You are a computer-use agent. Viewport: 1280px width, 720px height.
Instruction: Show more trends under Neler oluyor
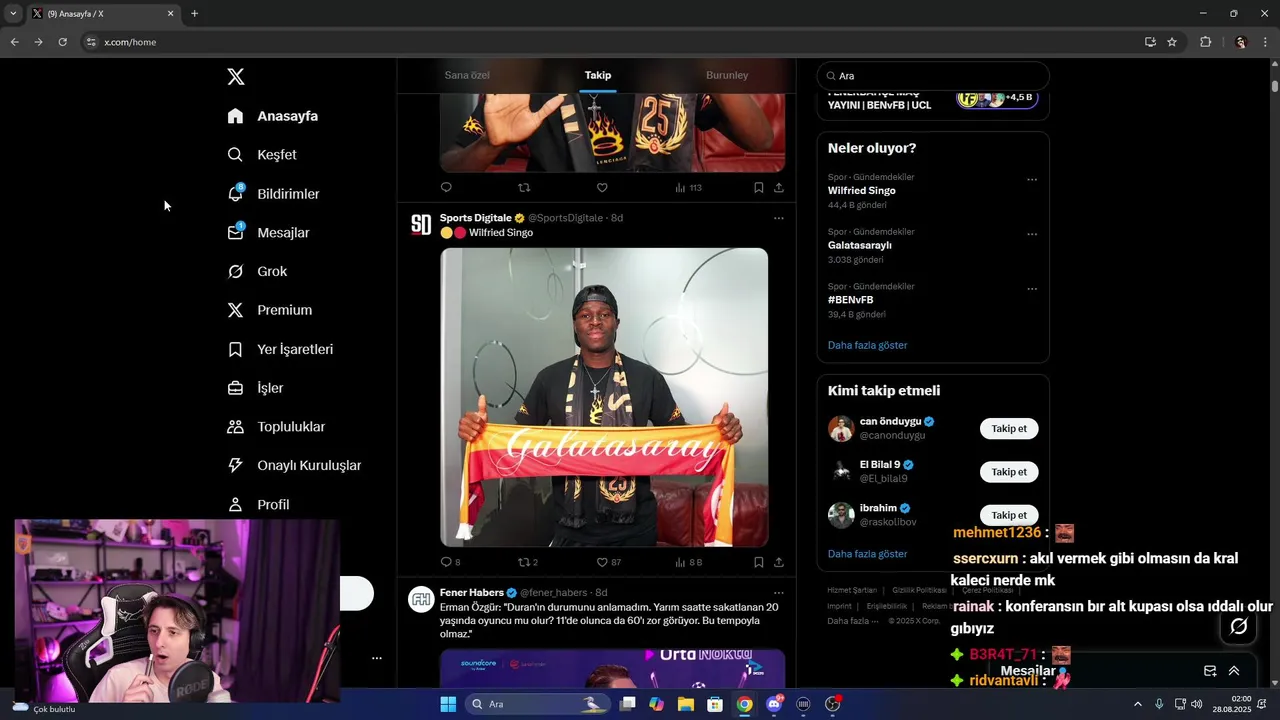point(867,345)
